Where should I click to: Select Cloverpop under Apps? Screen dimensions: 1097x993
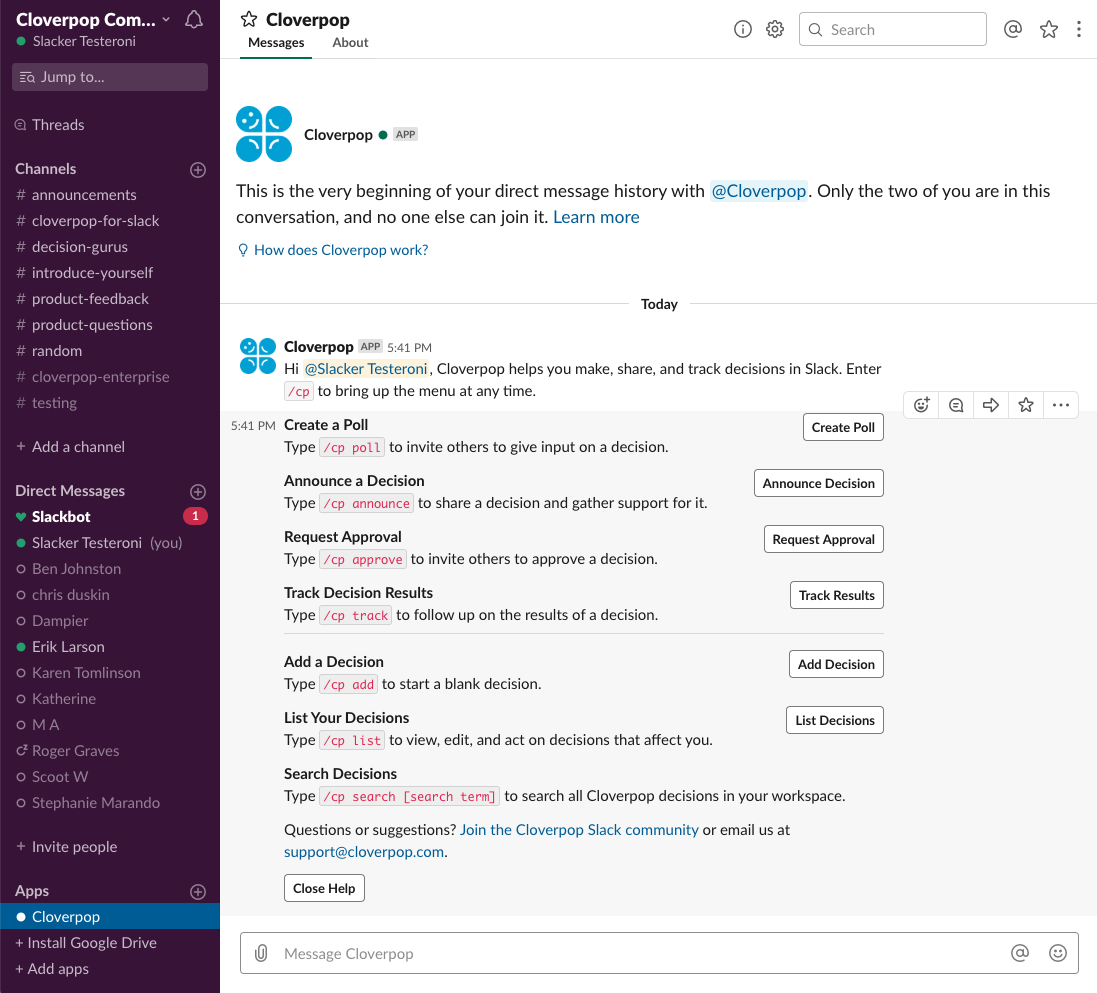[110, 917]
